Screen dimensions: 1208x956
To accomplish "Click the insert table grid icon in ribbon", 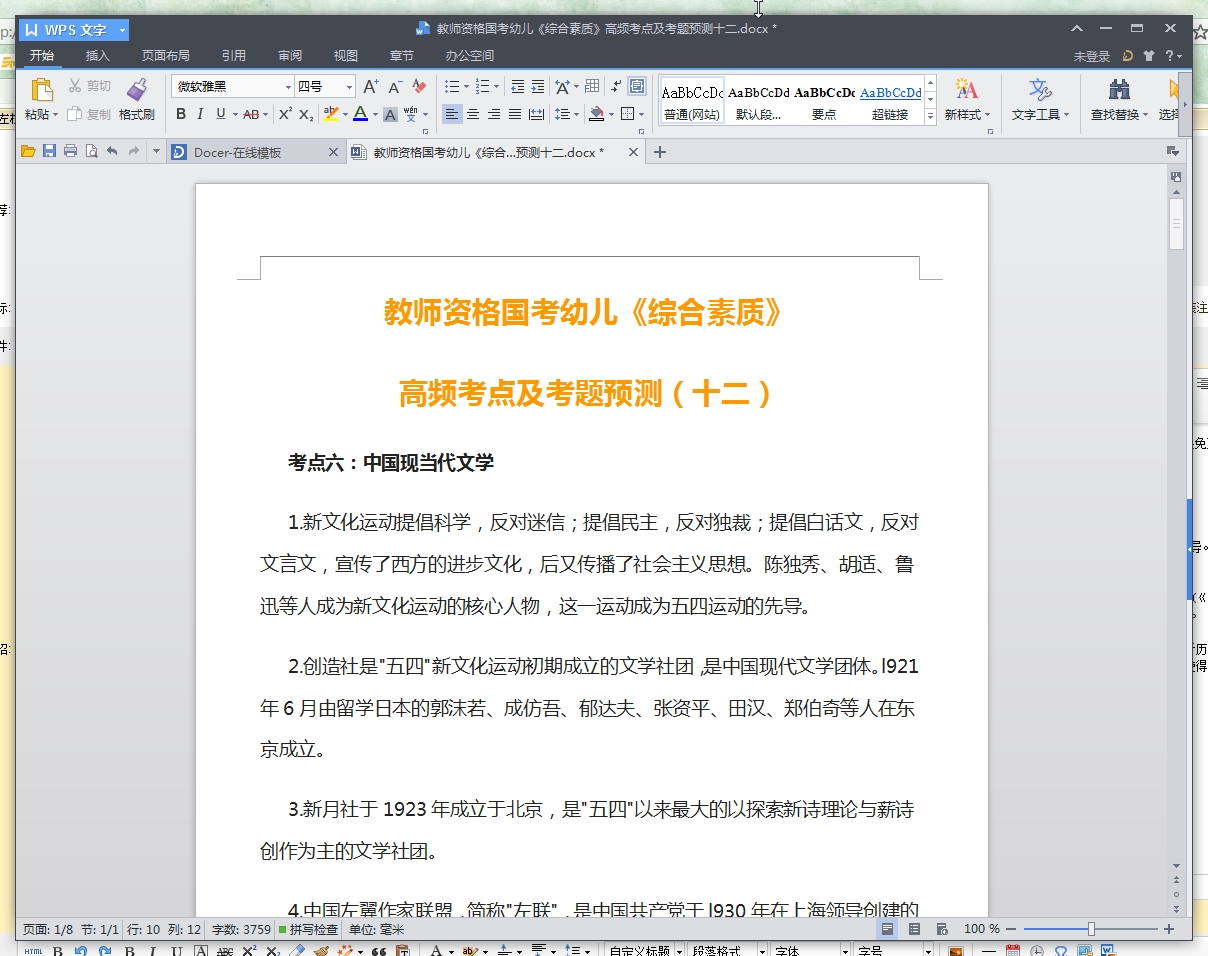I will click(x=592, y=87).
